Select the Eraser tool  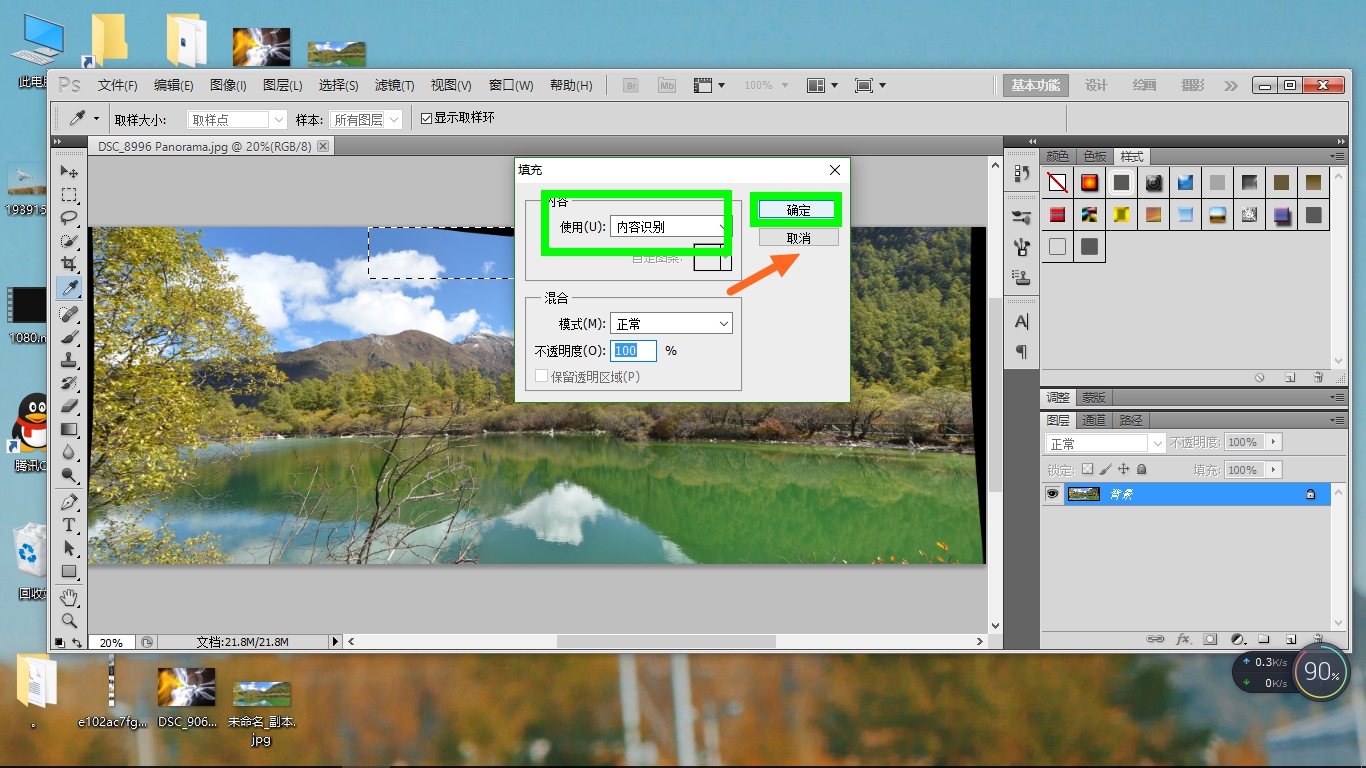point(69,406)
